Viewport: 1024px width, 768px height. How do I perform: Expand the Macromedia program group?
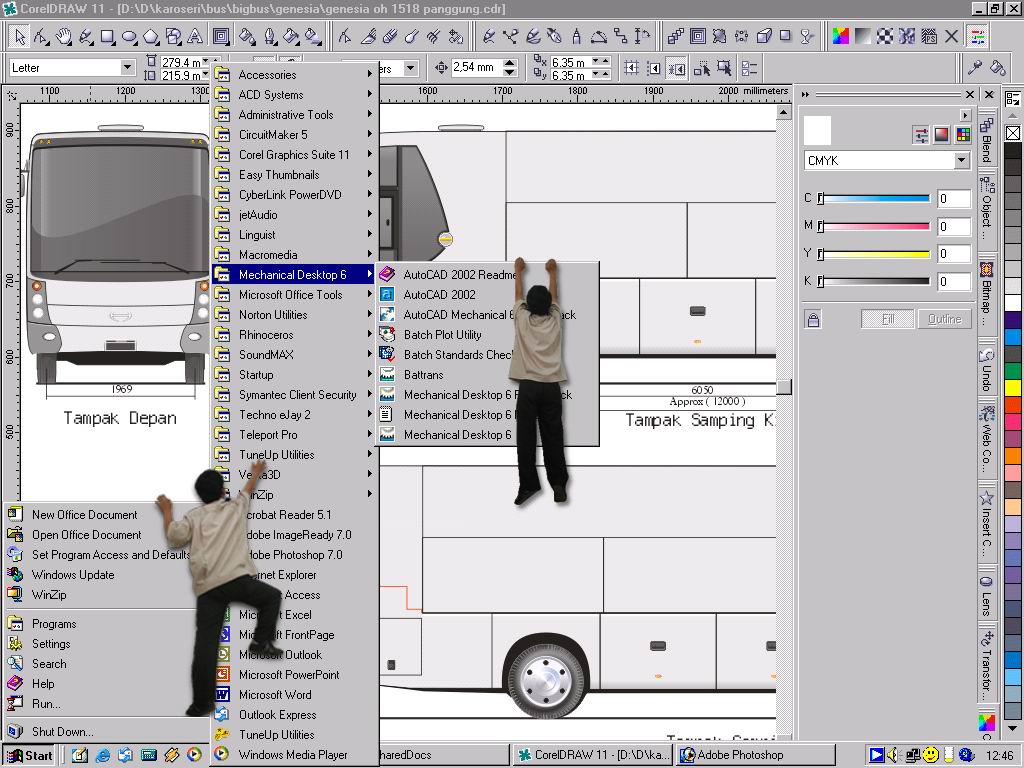(295, 255)
